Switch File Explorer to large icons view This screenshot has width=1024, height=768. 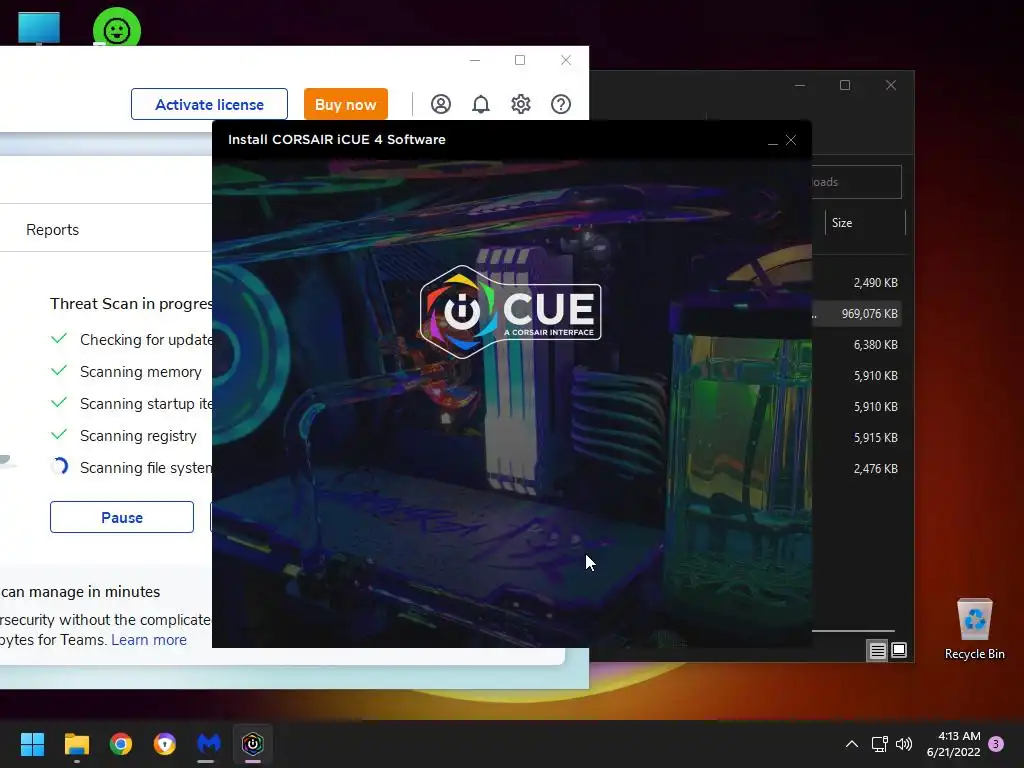point(899,650)
